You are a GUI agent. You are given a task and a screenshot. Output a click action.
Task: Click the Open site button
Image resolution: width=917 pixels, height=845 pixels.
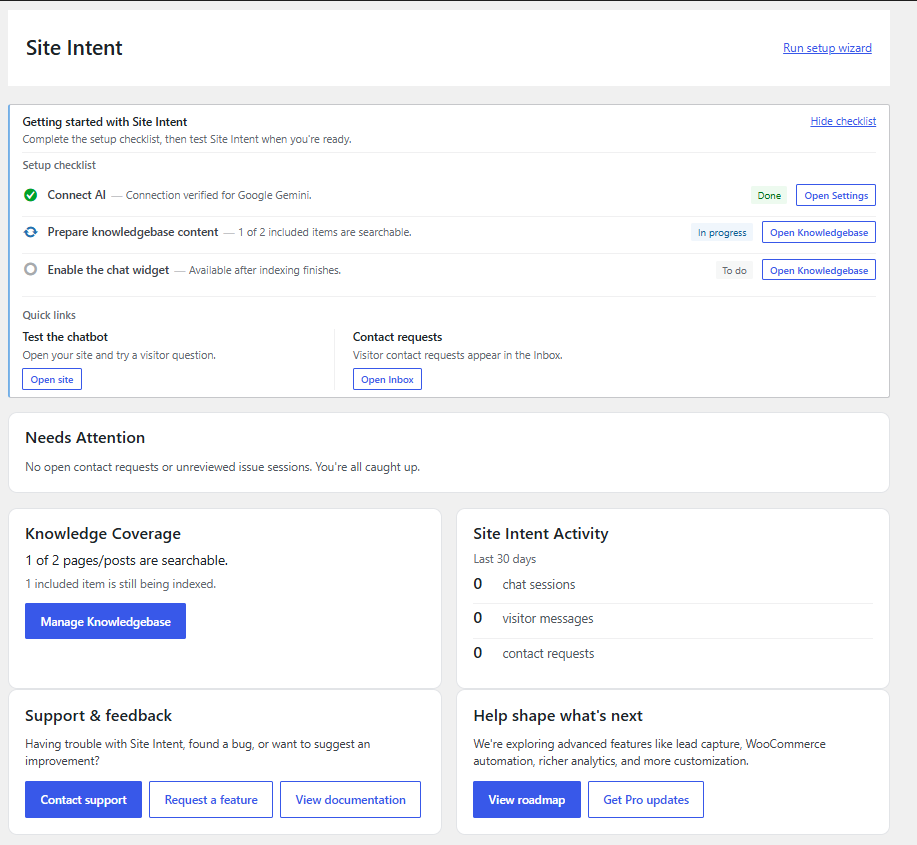point(52,380)
